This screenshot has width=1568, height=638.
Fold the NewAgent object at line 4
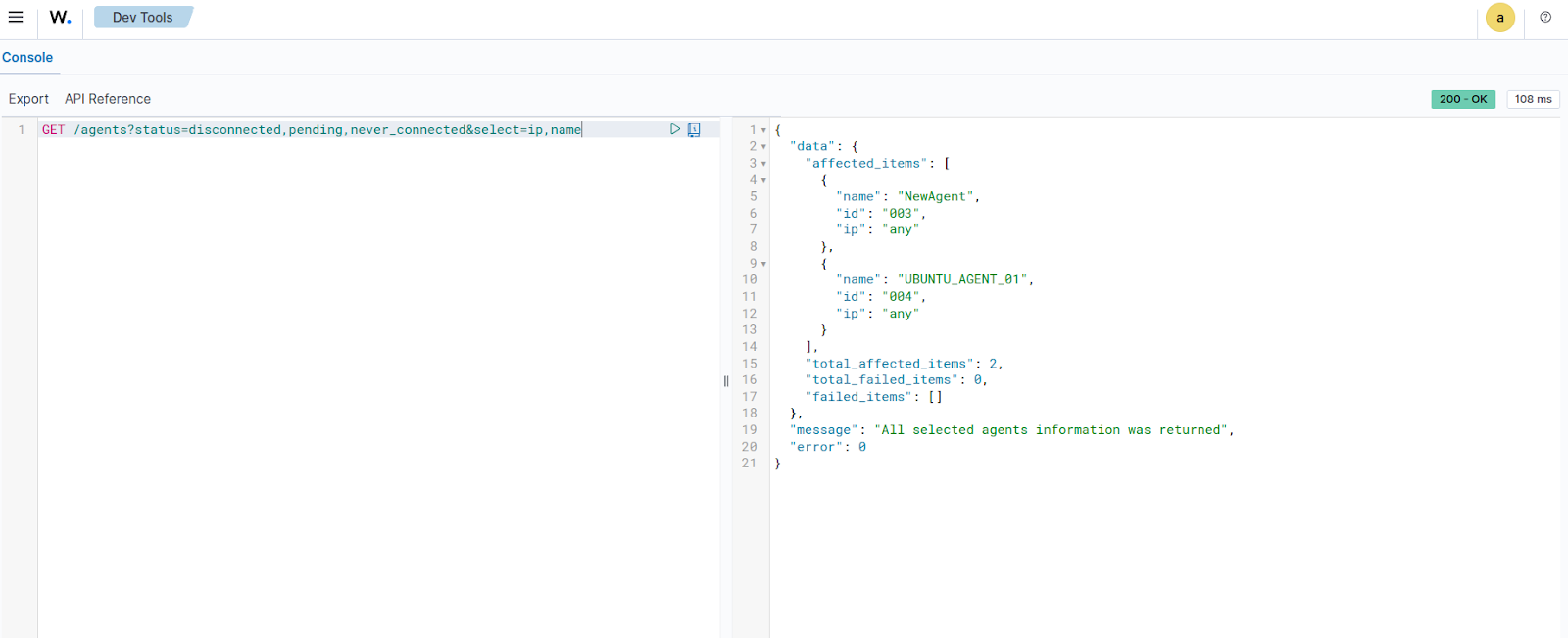click(x=763, y=180)
